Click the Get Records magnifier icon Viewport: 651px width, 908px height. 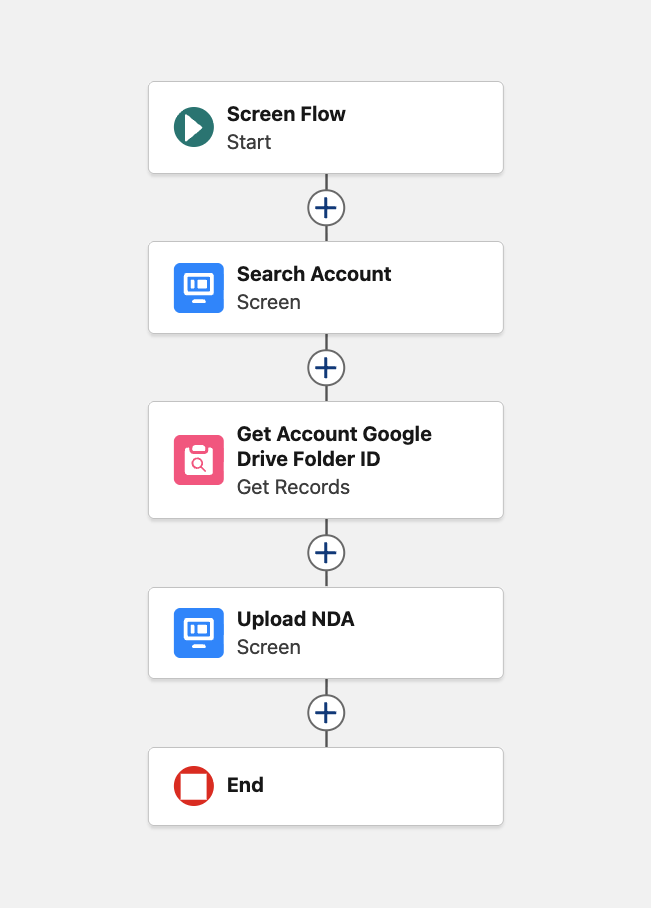pos(198,460)
